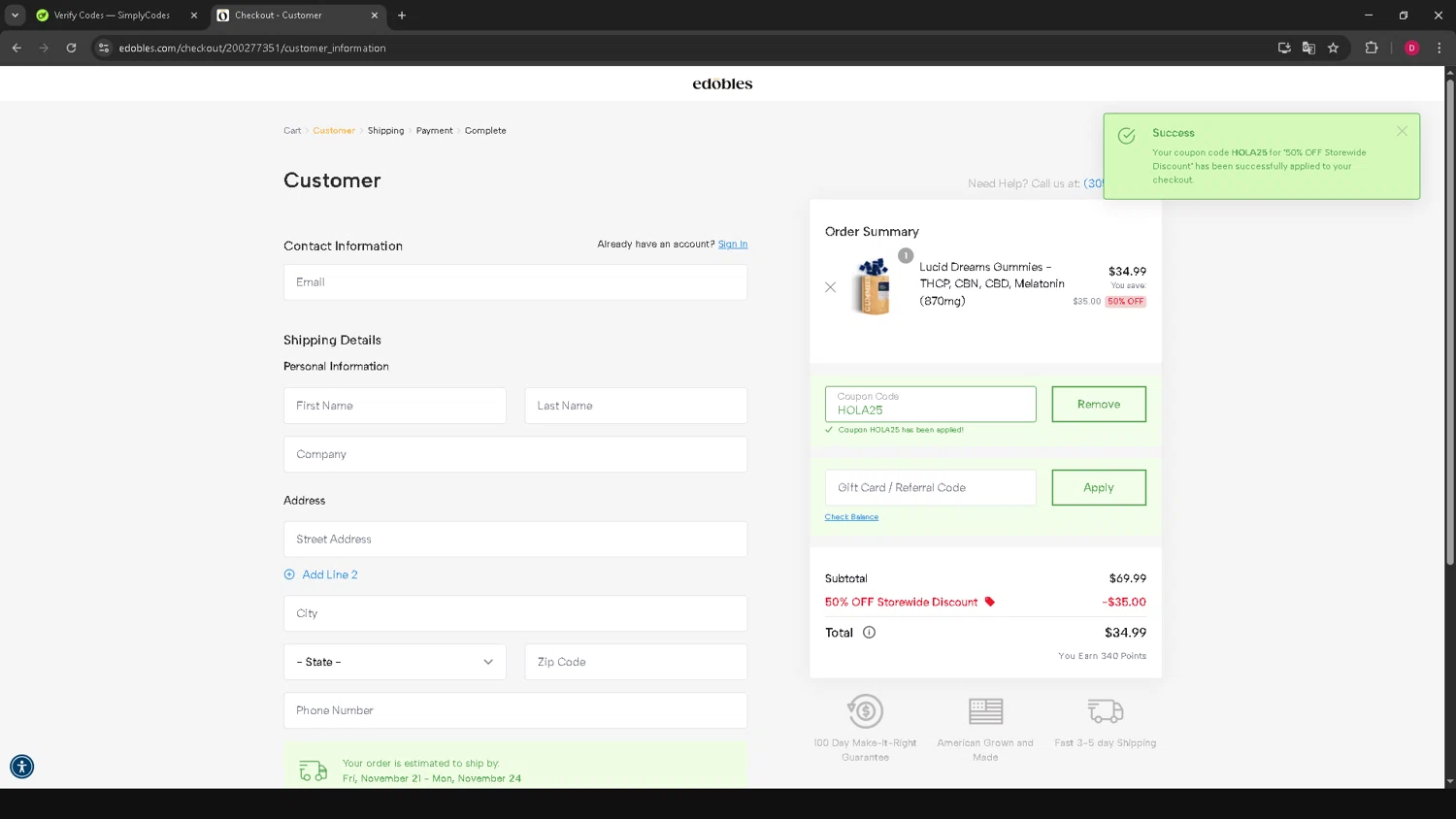Click the Fast Shipping truck icon
This screenshot has height=819, width=1456.
(x=1105, y=711)
